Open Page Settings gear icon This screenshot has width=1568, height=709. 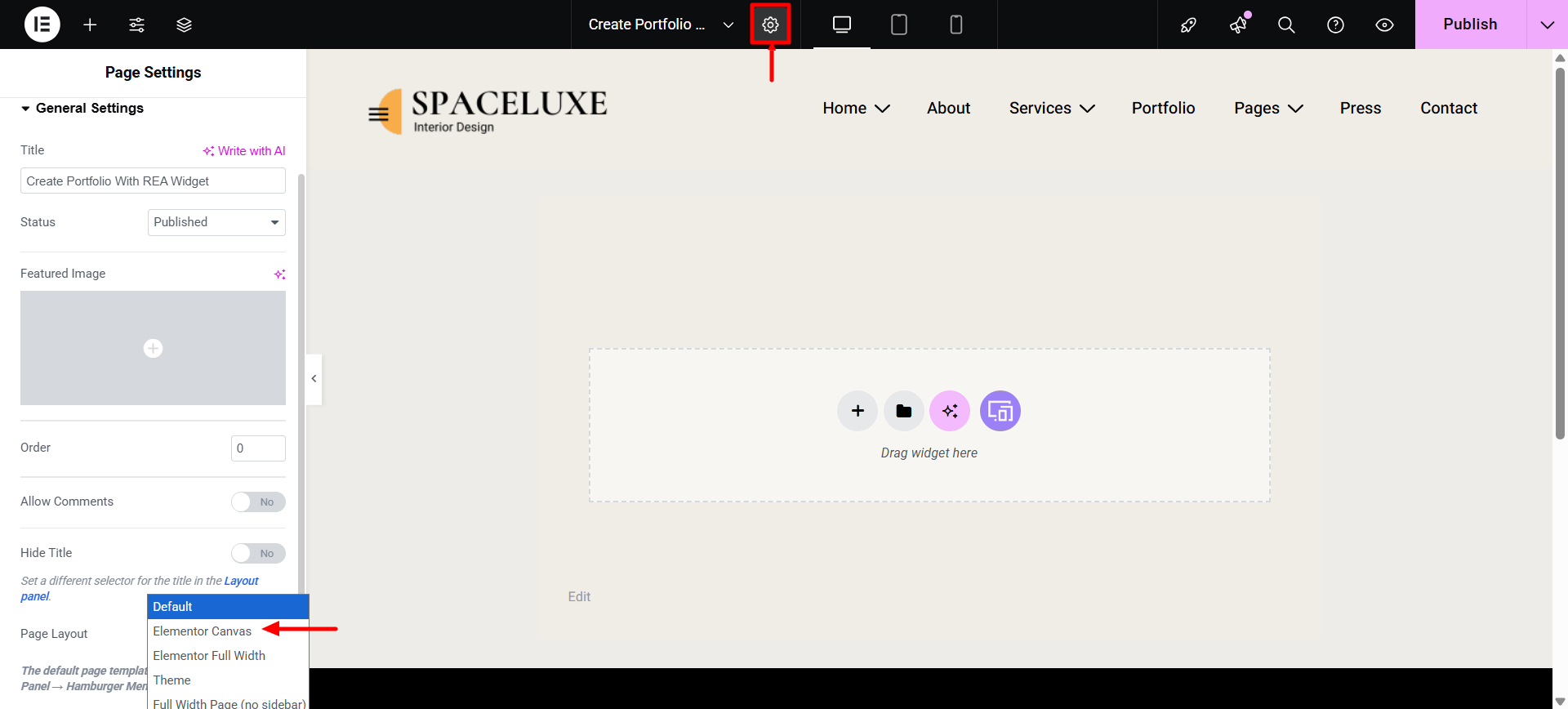click(x=770, y=25)
